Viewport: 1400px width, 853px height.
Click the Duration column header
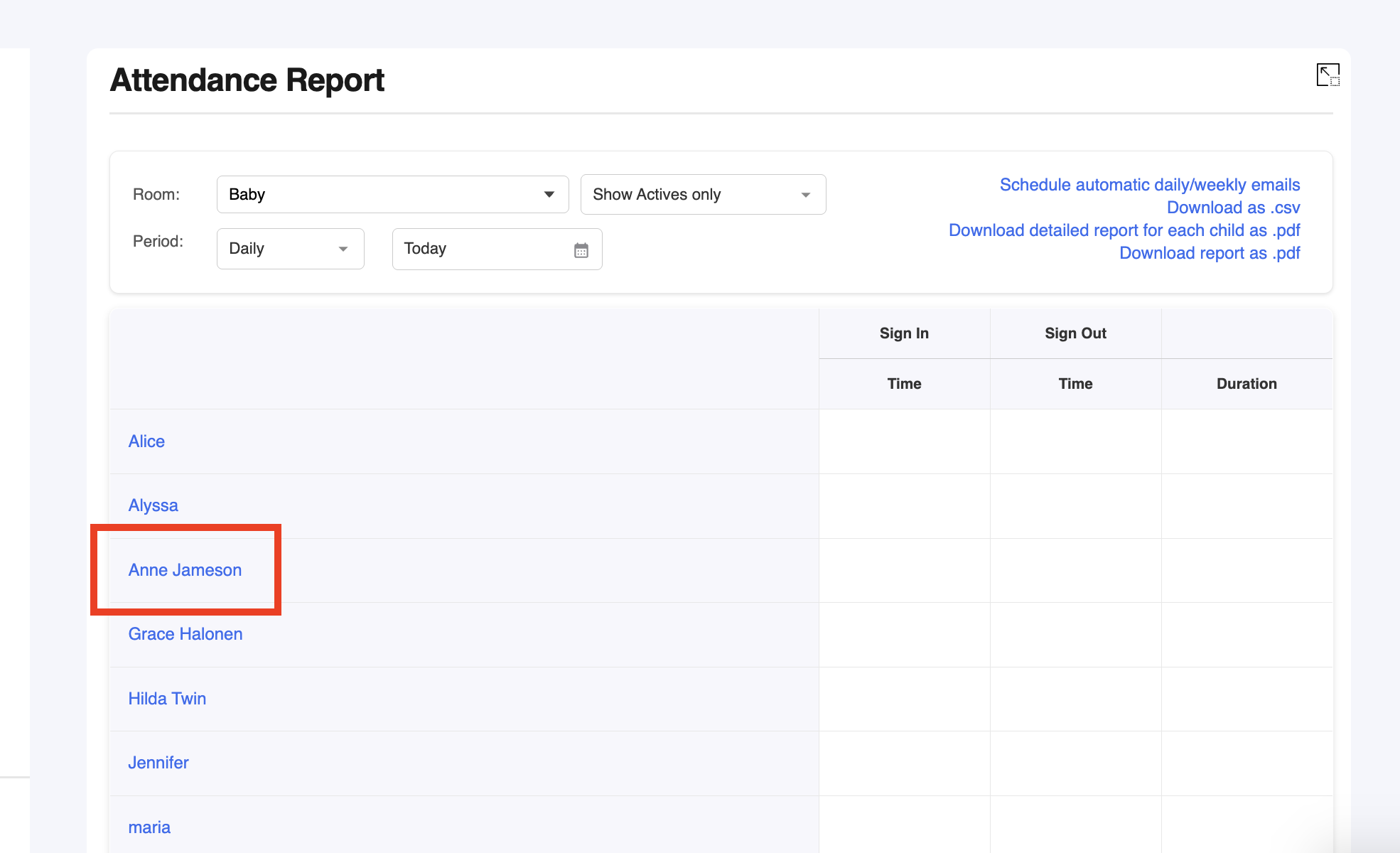tap(1246, 384)
